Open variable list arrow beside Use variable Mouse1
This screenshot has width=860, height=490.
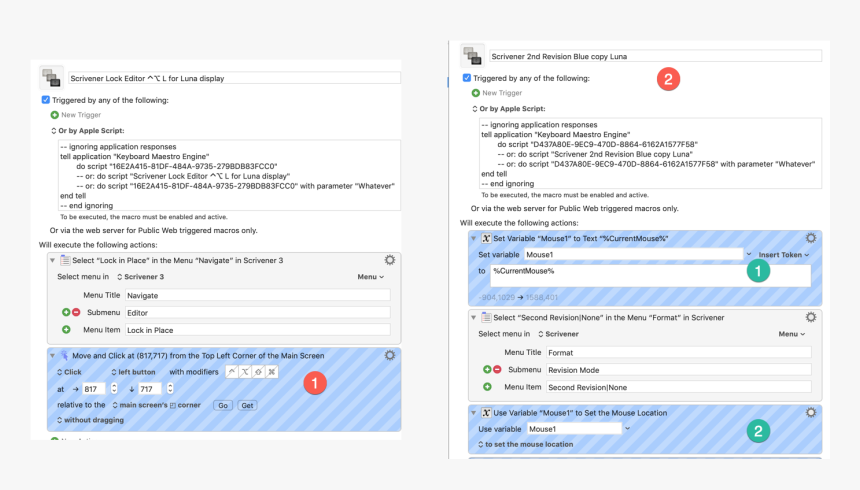pyautogui.click(x=628, y=429)
